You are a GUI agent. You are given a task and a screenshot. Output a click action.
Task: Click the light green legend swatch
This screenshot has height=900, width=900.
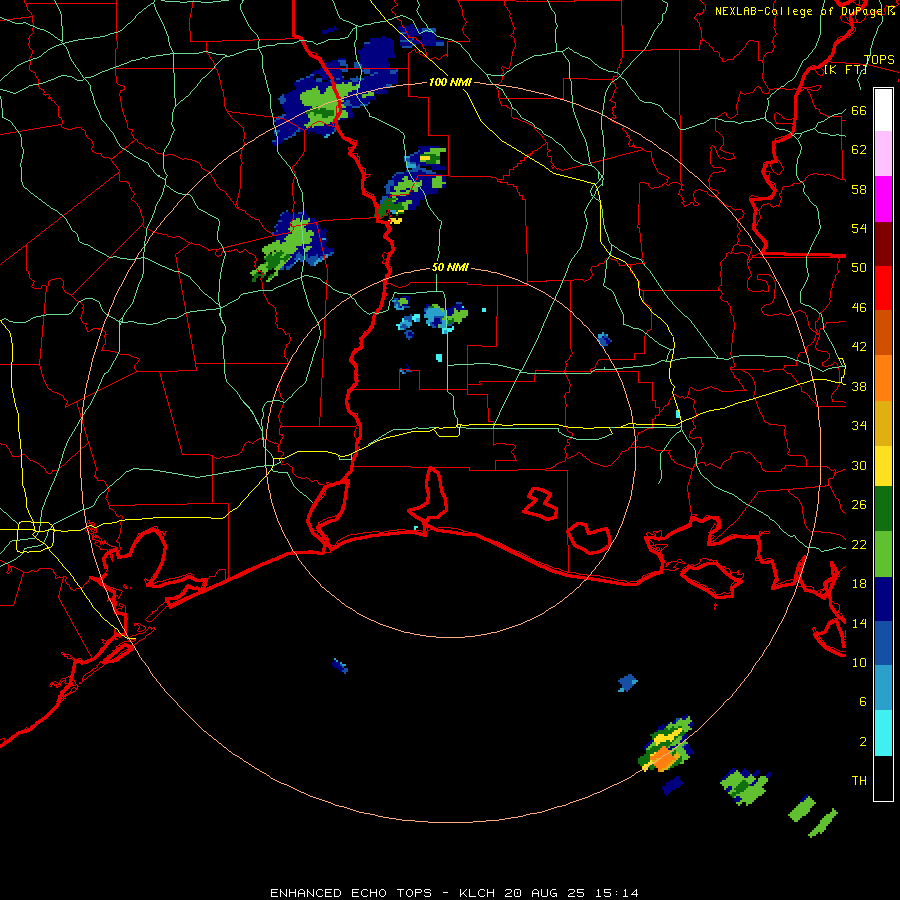click(883, 554)
